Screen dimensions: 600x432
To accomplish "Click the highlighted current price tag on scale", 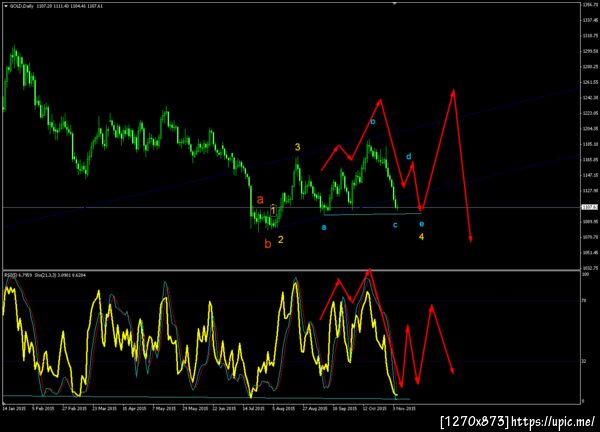I will [590, 207].
